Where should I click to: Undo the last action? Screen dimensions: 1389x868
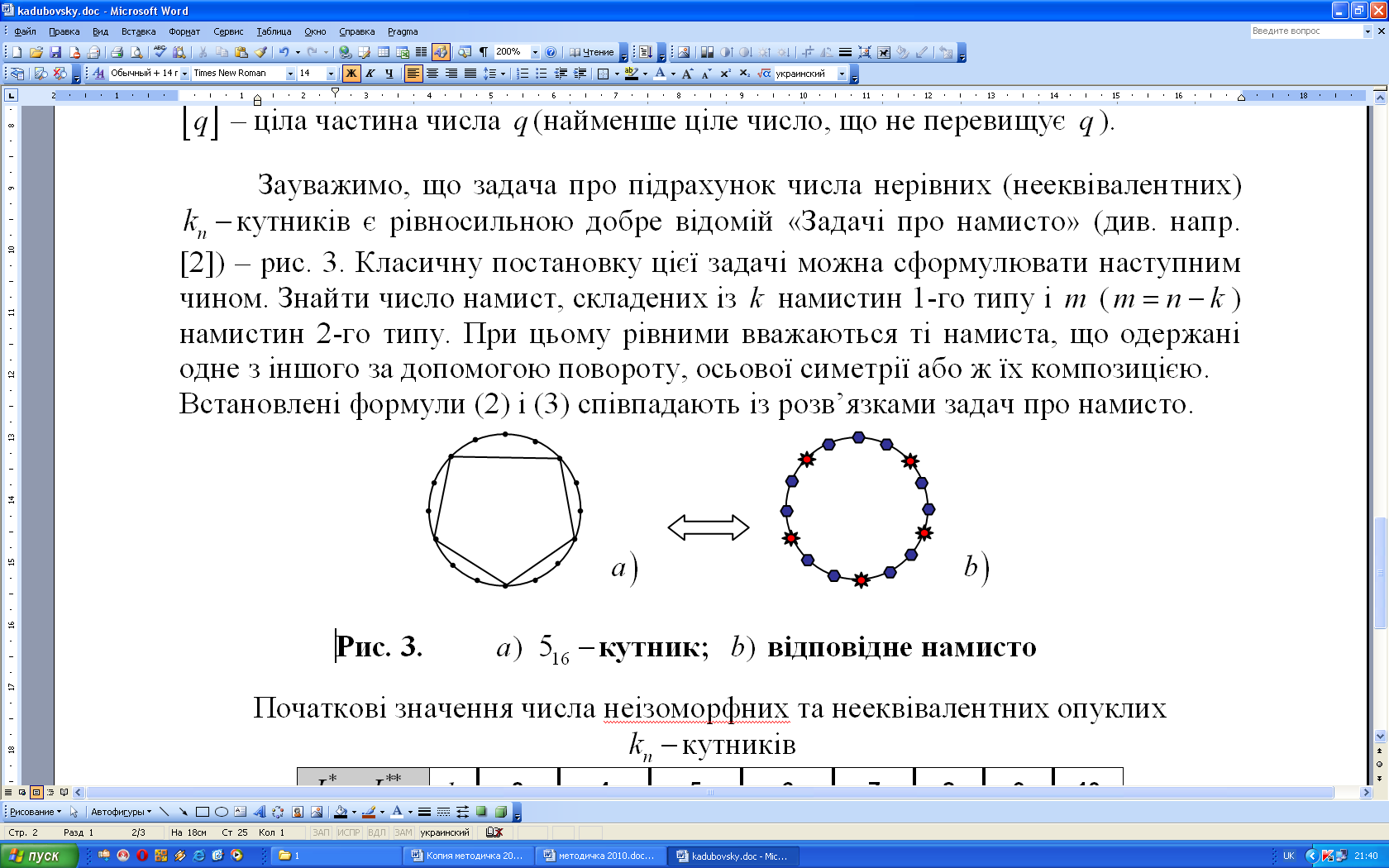pos(284,52)
